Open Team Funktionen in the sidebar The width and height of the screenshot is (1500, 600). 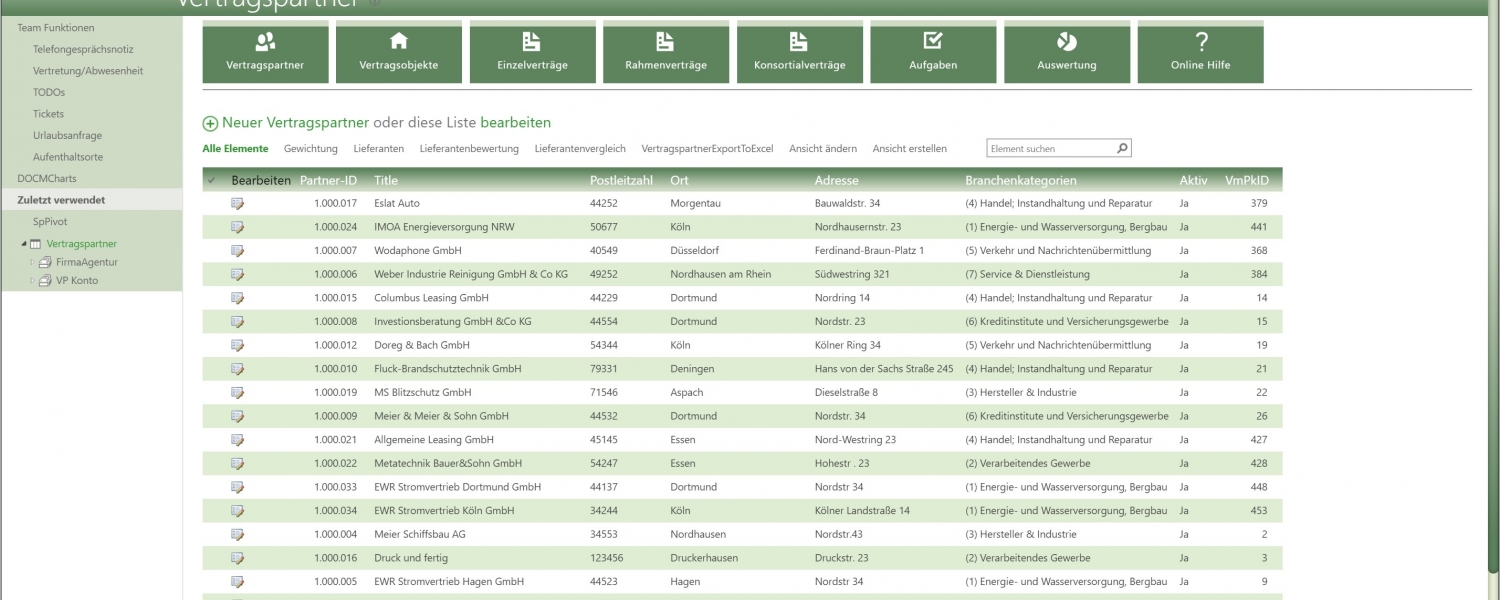tap(56, 28)
